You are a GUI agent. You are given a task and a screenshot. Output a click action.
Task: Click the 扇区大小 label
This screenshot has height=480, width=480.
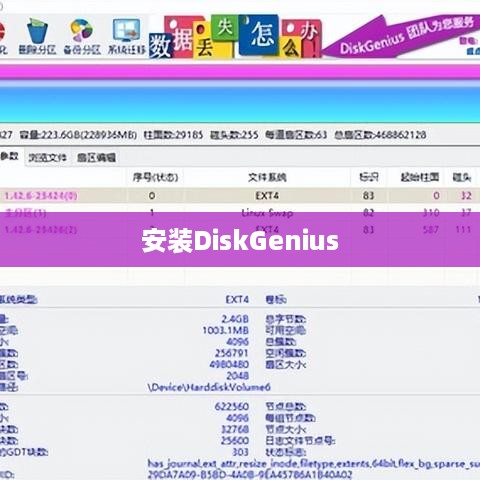(286, 364)
